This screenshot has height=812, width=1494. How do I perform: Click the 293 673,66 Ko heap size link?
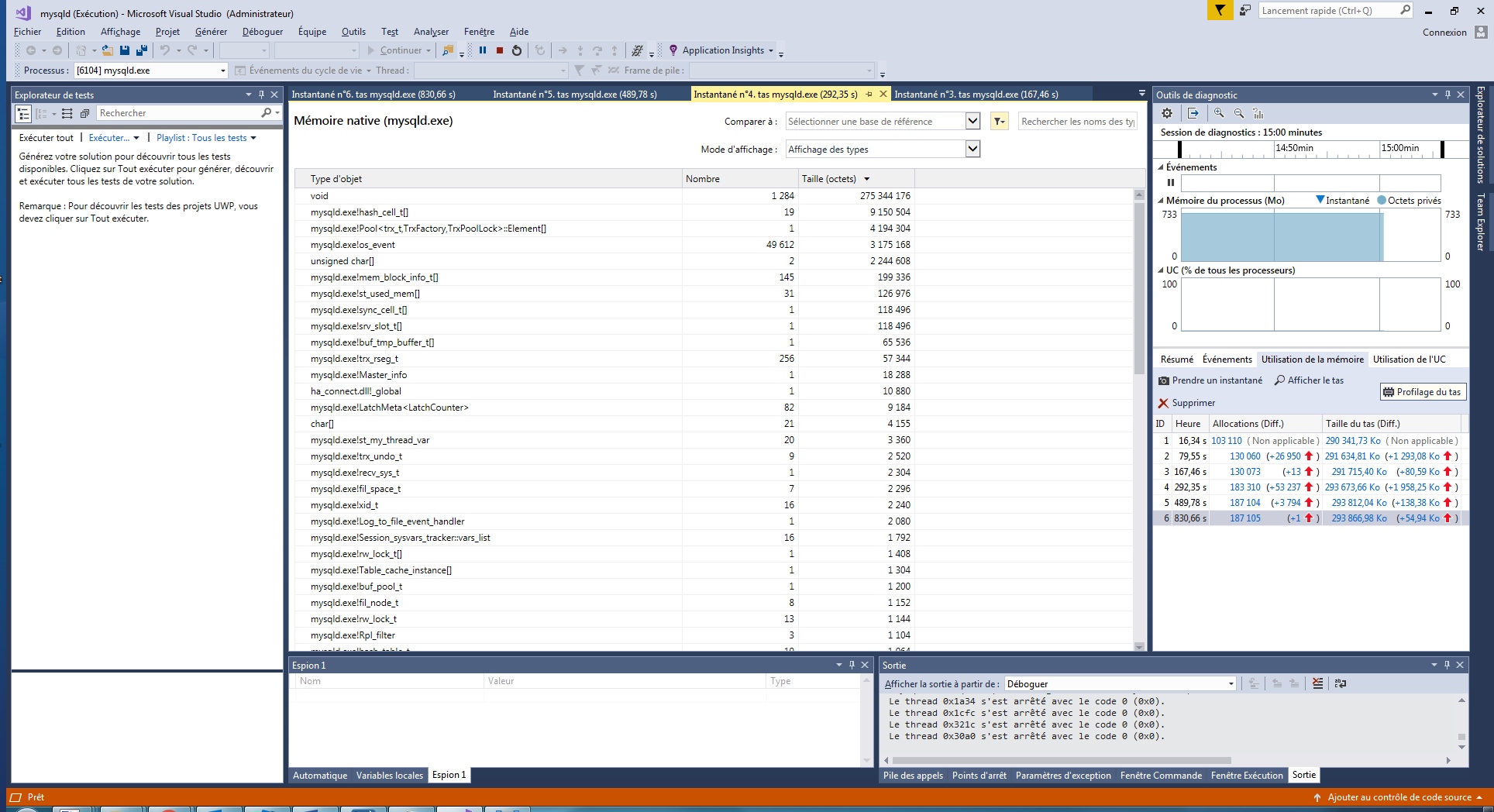(x=1352, y=487)
